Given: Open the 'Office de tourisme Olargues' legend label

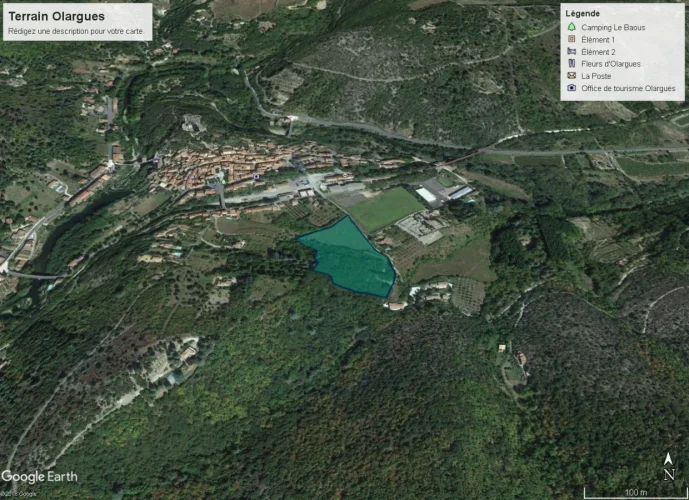Looking at the screenshot, I should point(628,88).
